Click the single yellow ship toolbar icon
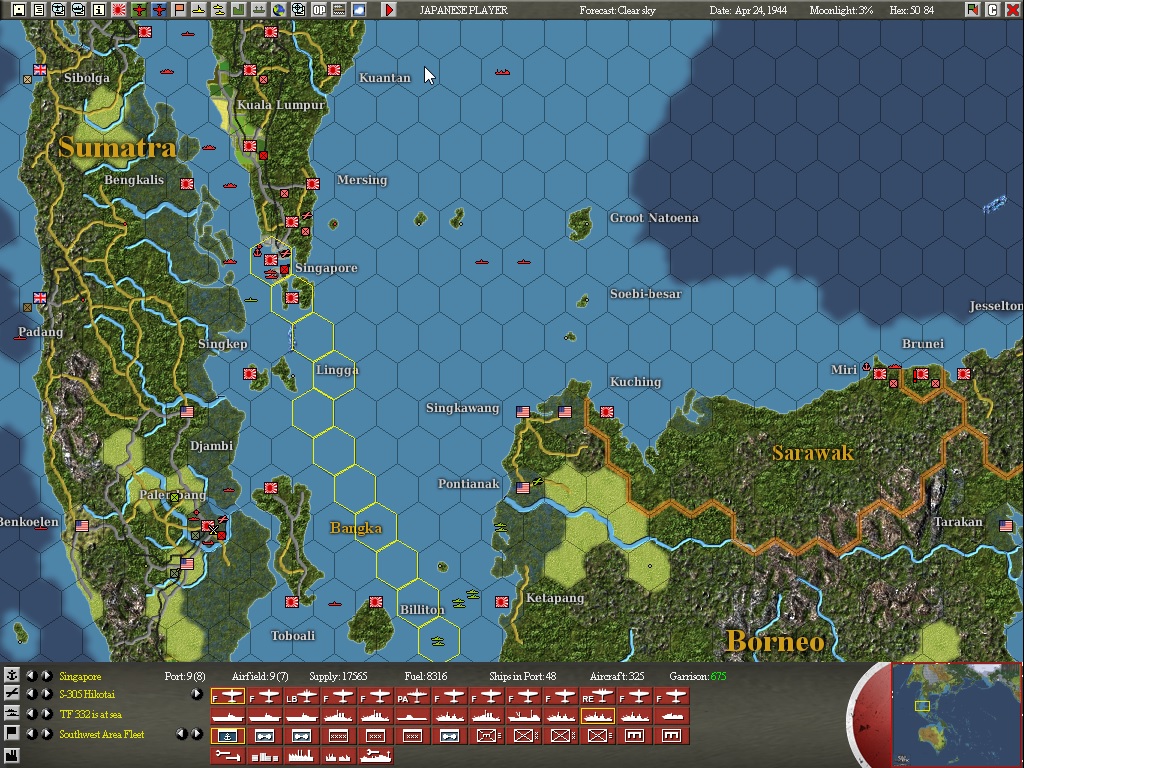 point(198,10)
